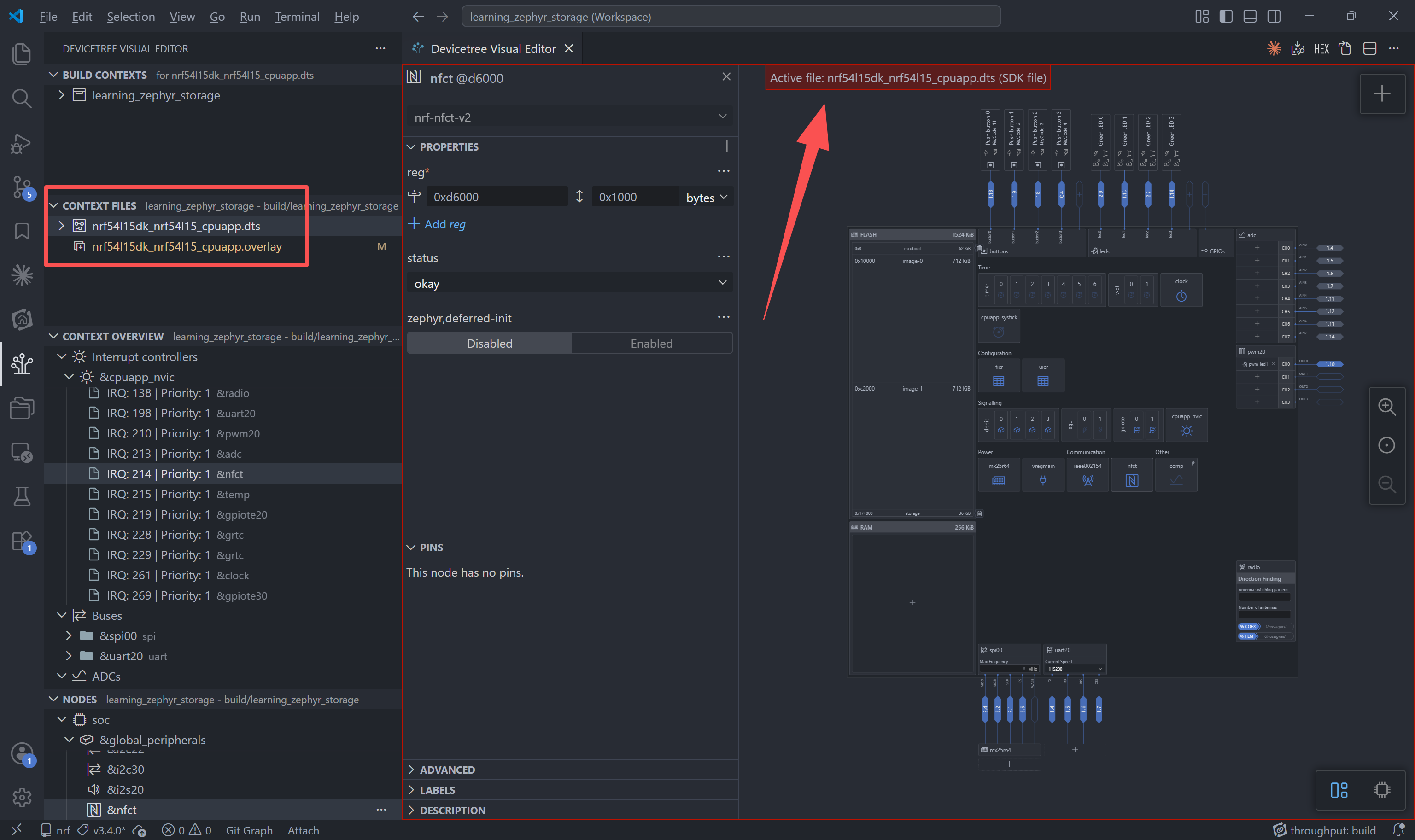1415x840 pixels.
Task: Click the chip view icon bottom right
Action: pos(1382,790)
